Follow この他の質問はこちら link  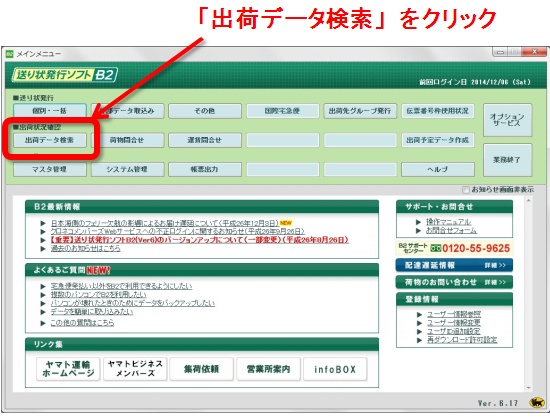82,323
